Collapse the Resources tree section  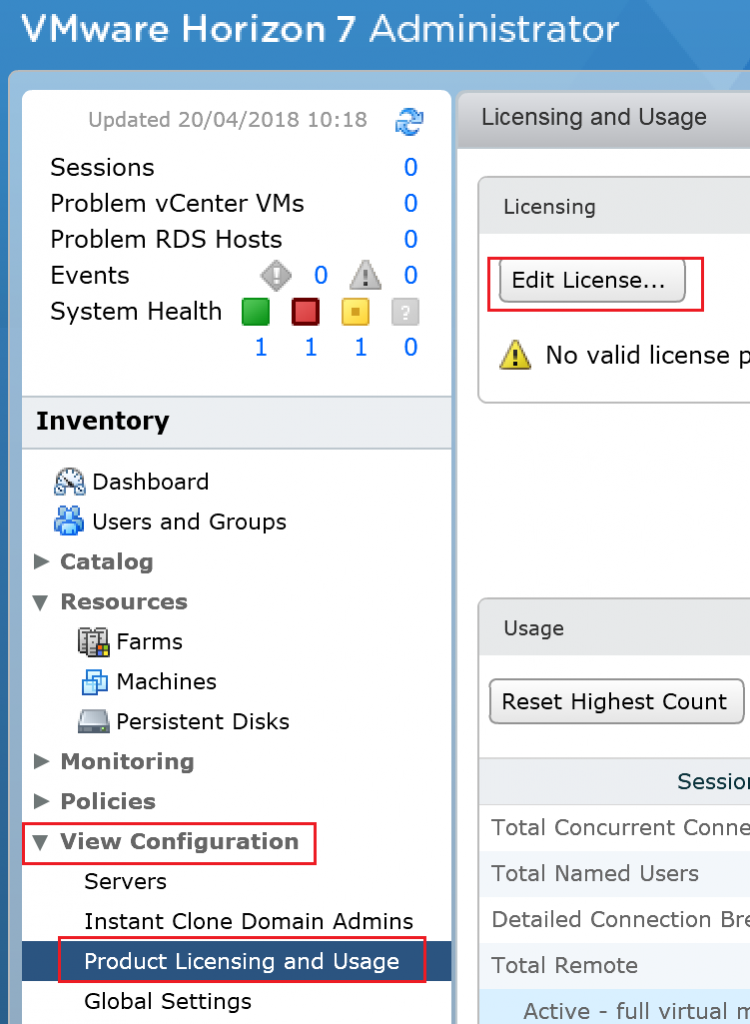click(40, 601)
